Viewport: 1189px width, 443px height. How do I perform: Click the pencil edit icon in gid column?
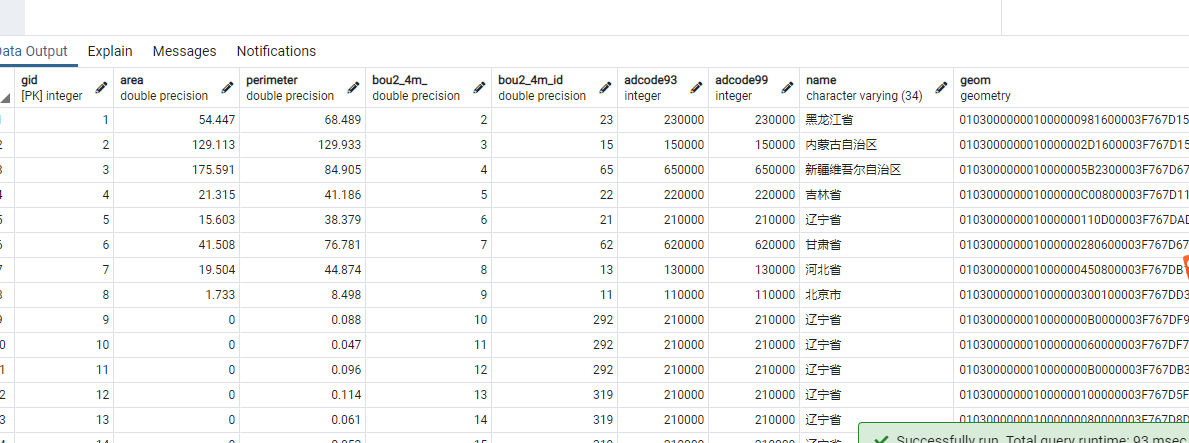(102, 88)
